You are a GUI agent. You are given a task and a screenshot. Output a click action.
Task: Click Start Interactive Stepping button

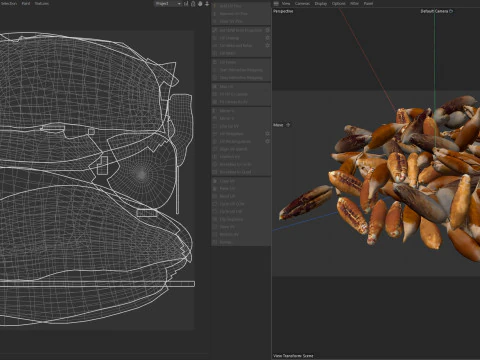pyautogui.click(x=241, y=70)
